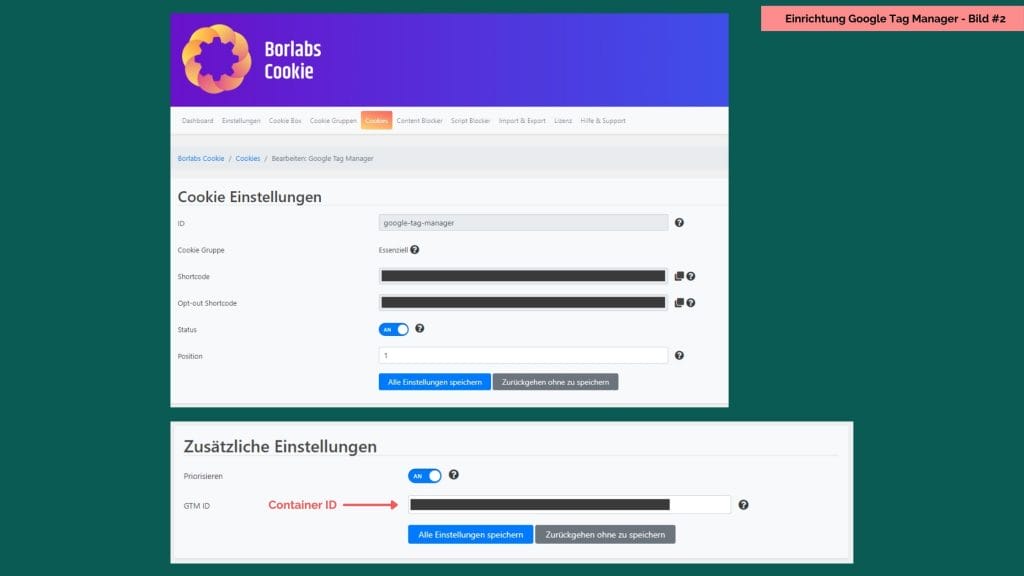Click the Position input field
1024x576 pixels.
click(x=523, y=355)
